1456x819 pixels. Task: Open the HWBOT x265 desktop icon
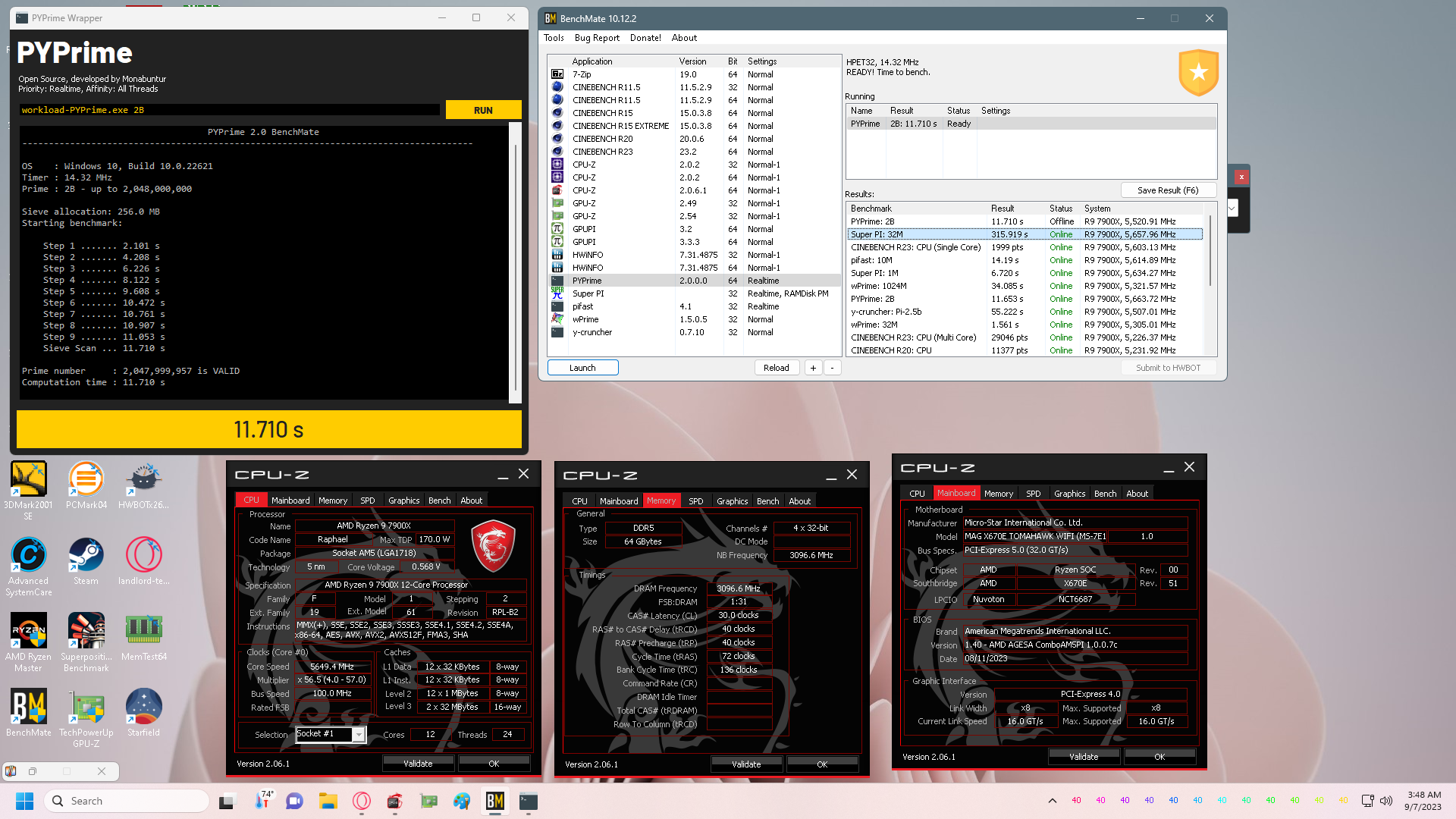[x=143, y=485]
